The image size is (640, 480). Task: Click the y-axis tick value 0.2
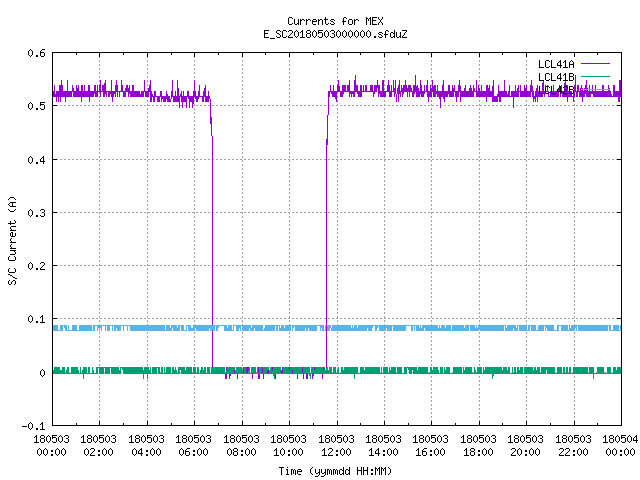(x=36, y=266)
